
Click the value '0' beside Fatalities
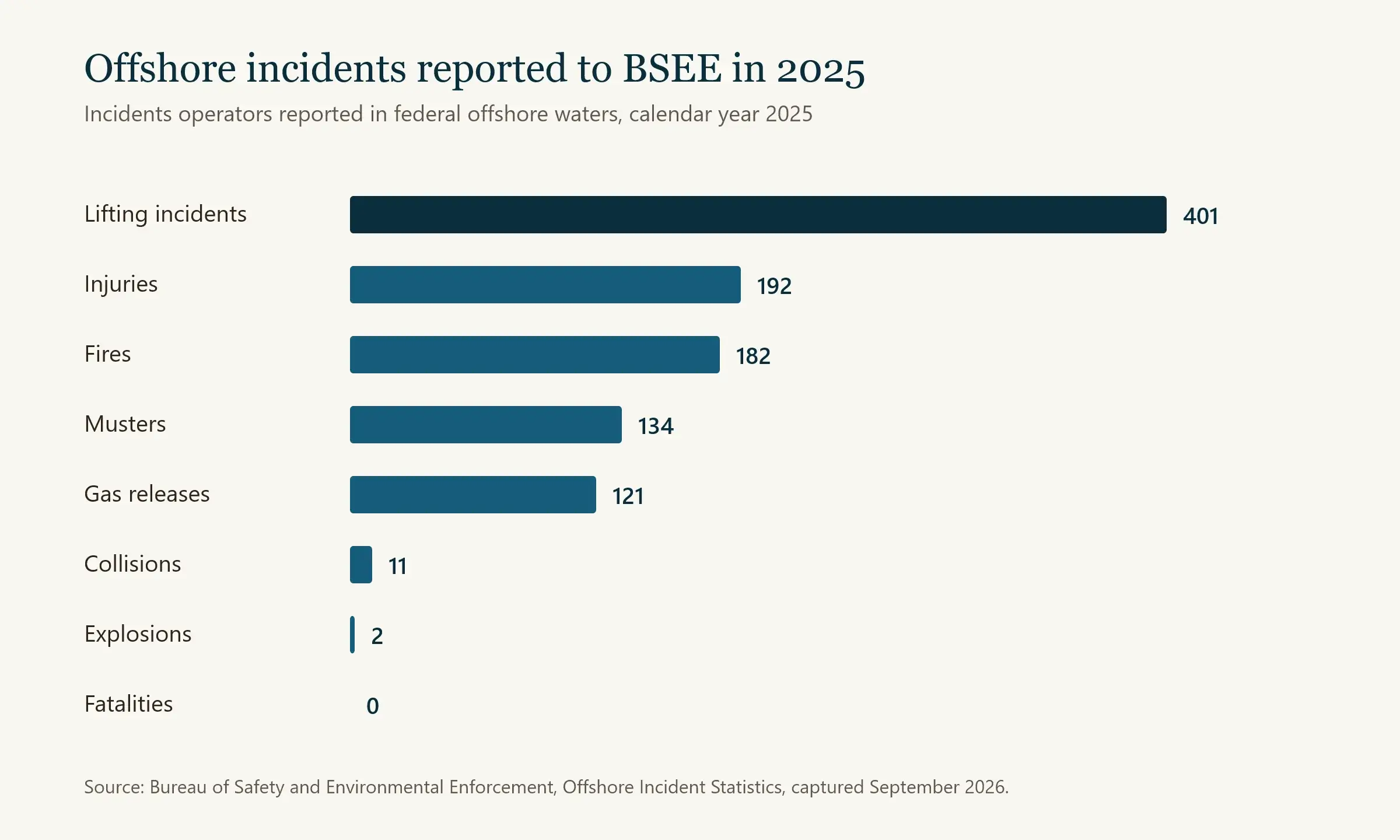[x=373, y=706]
